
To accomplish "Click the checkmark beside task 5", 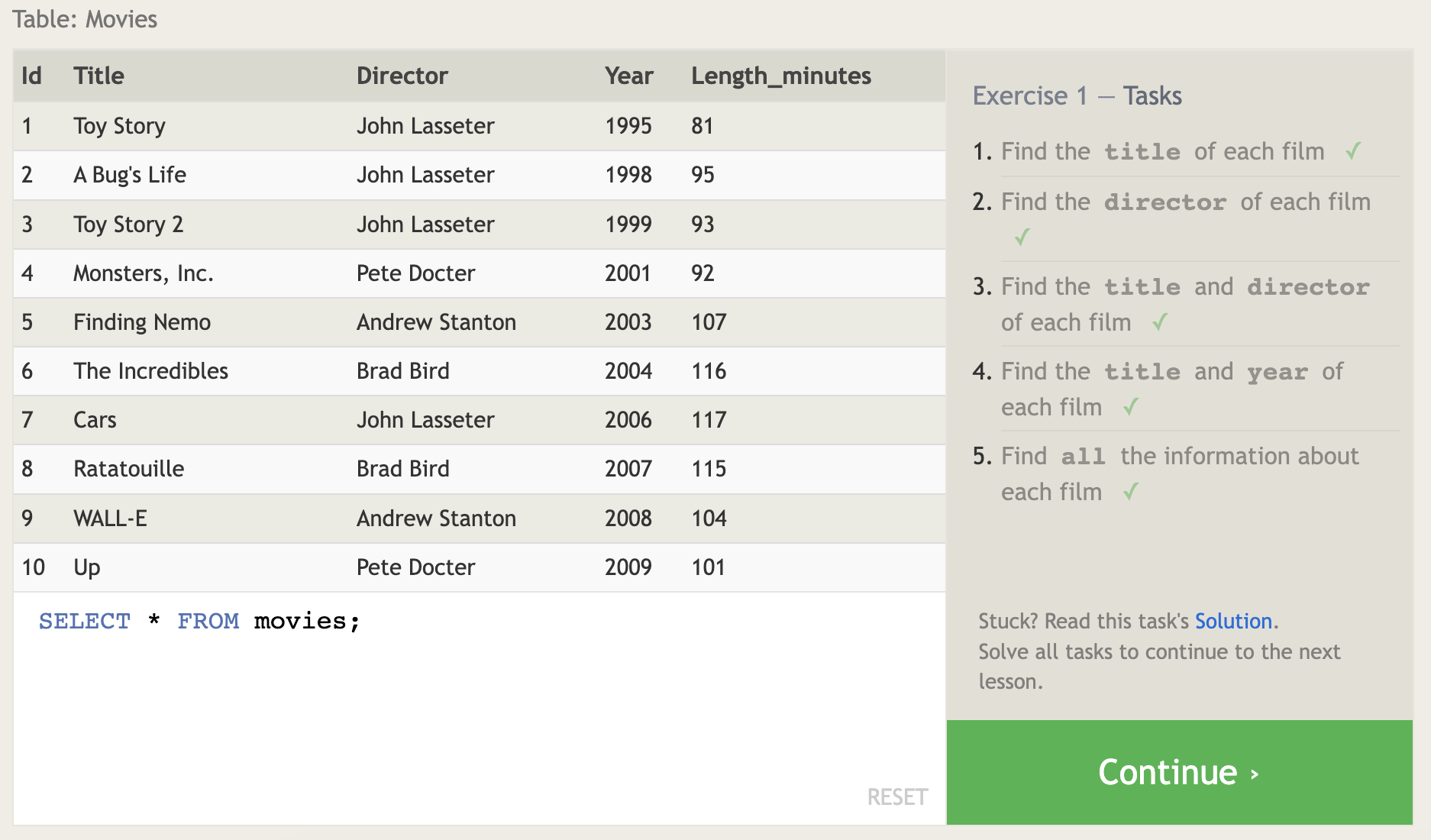I will click(x=1131, y=492).
